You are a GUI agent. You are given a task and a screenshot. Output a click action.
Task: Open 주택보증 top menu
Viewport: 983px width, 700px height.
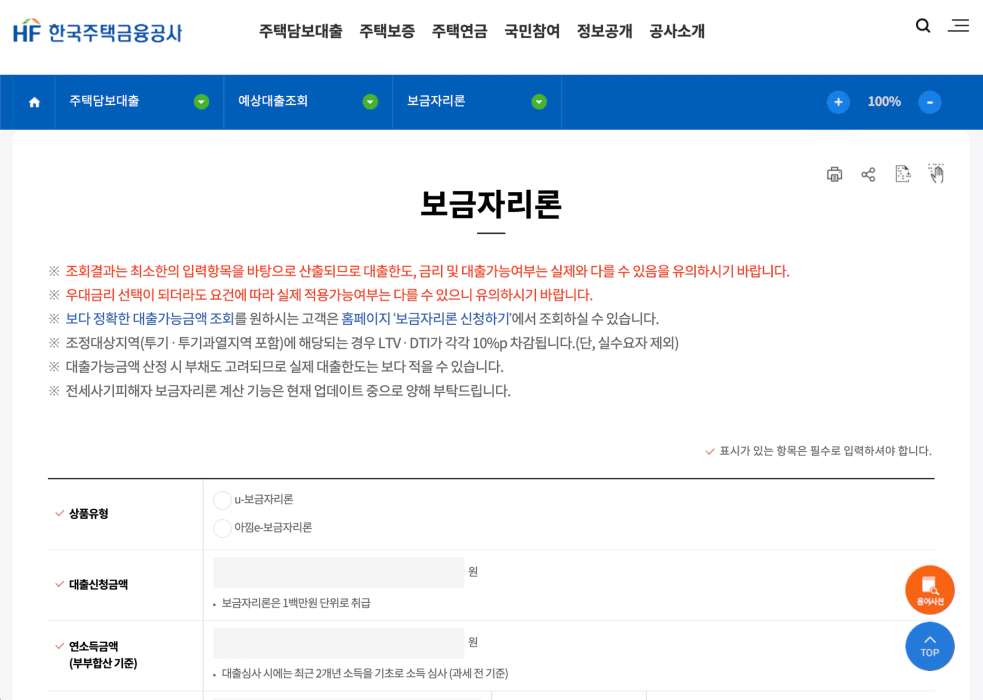pos(387,31)
